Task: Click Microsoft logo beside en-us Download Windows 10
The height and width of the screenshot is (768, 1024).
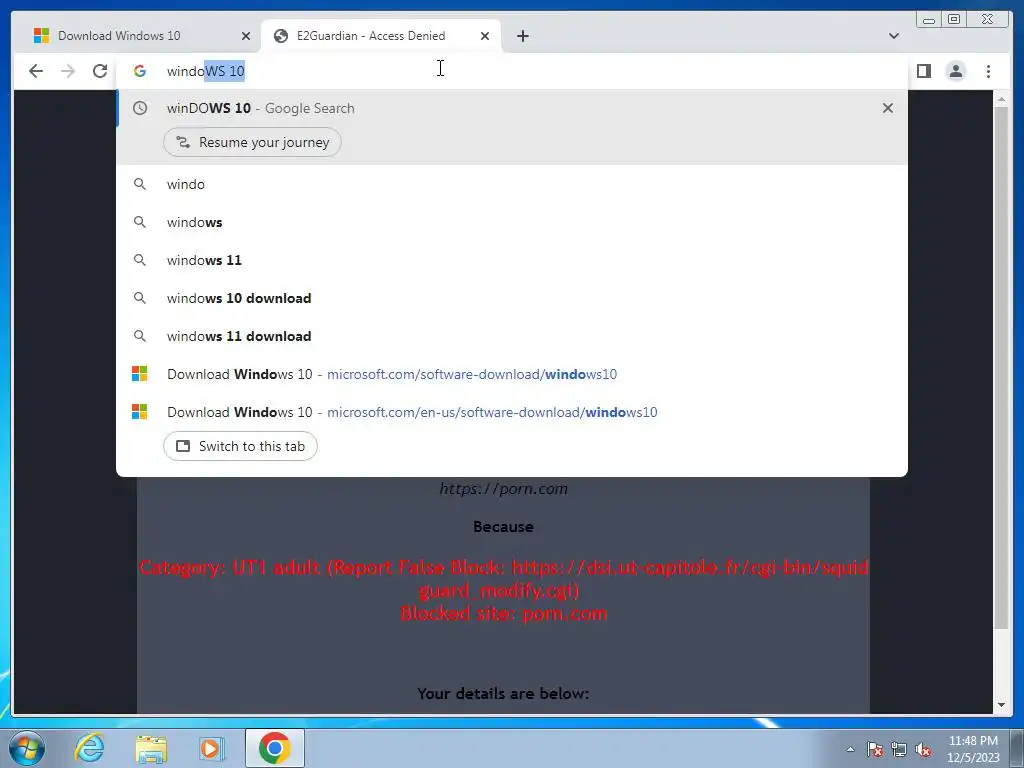Action: (140, 411)
